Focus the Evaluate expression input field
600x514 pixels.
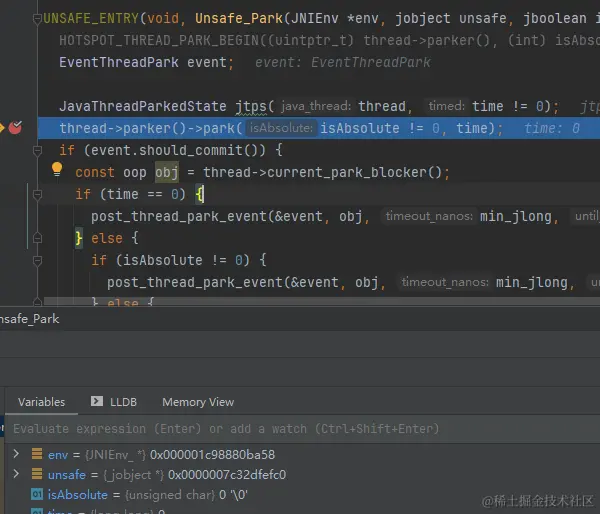[302, 429]
